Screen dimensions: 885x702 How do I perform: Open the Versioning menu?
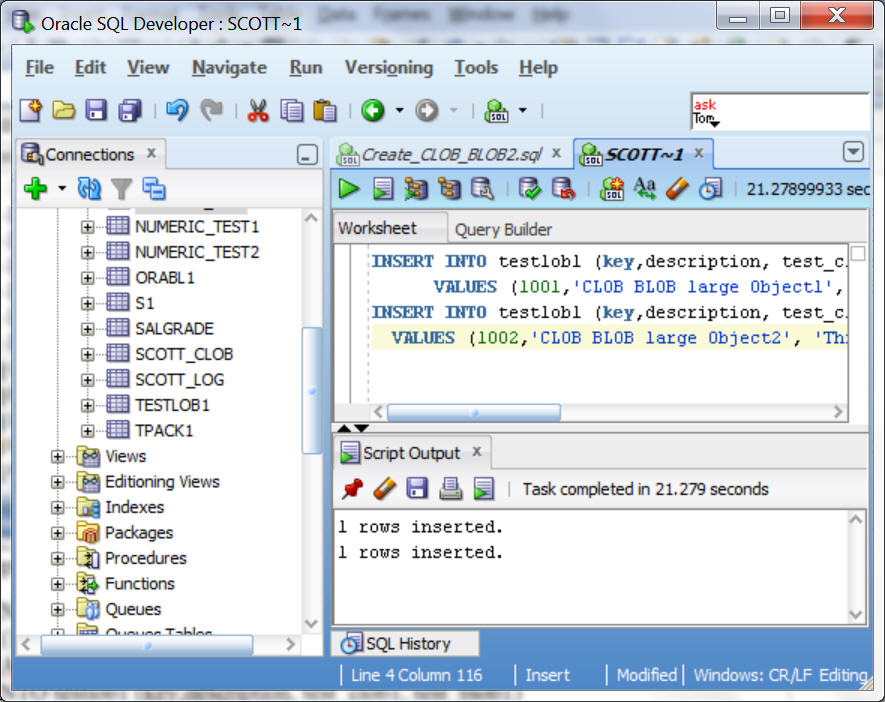click(x=389, y=68)
